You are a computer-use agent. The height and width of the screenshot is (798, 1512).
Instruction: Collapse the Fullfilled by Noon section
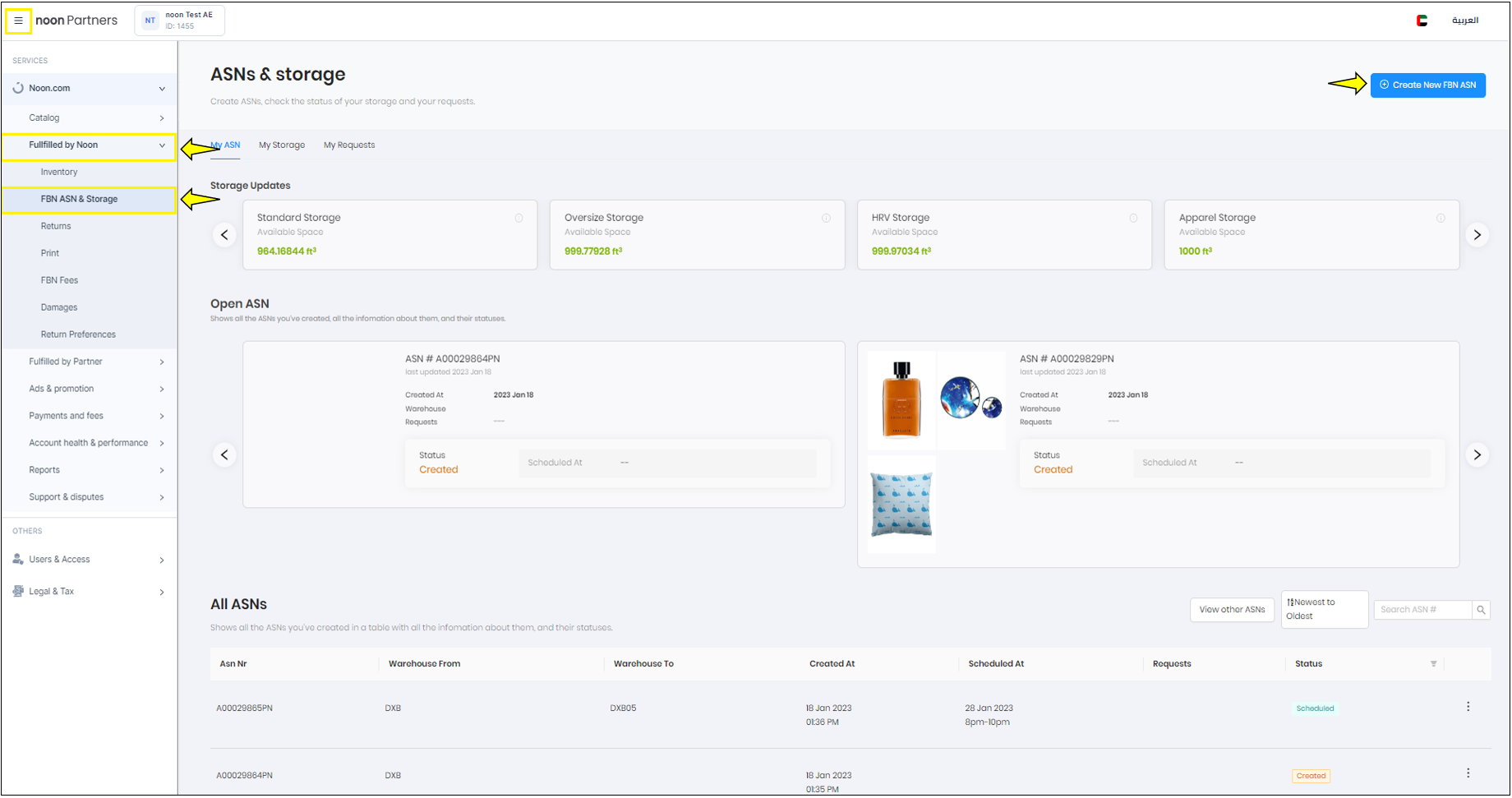[x=161, y=145]
